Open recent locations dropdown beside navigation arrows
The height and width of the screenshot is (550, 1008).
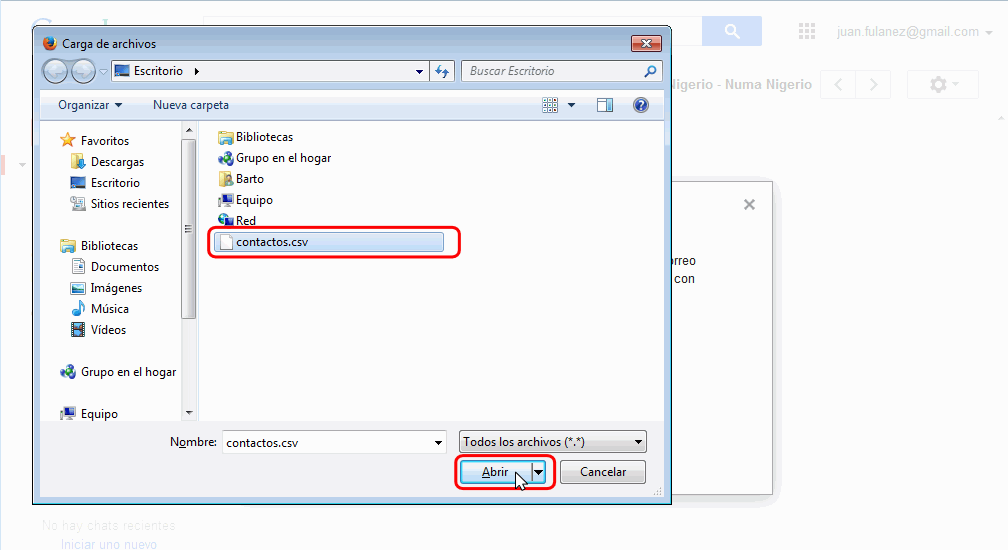(x=103, y=71)
